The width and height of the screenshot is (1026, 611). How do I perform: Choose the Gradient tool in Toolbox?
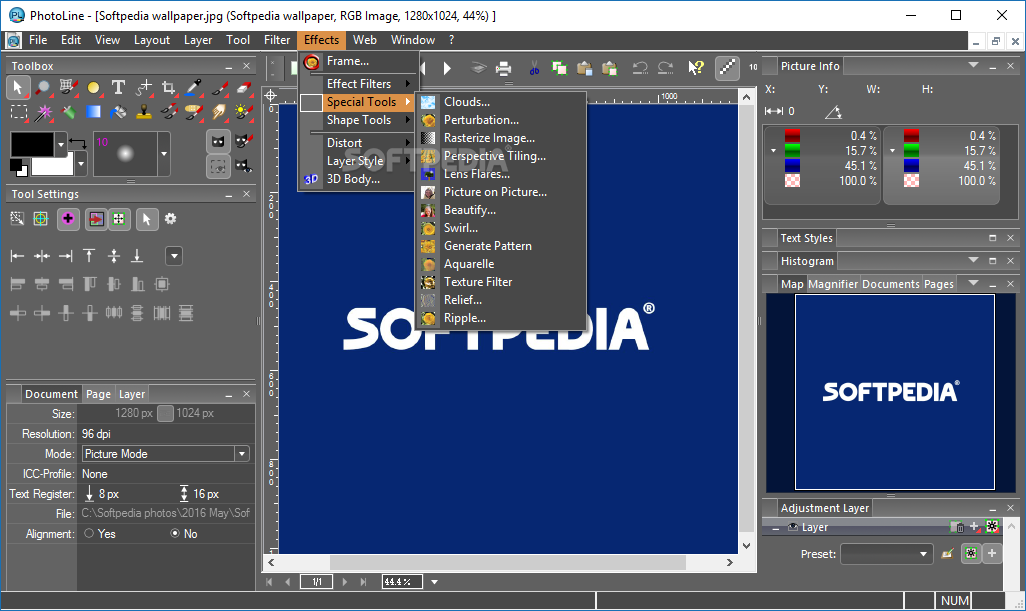point(93,112)
